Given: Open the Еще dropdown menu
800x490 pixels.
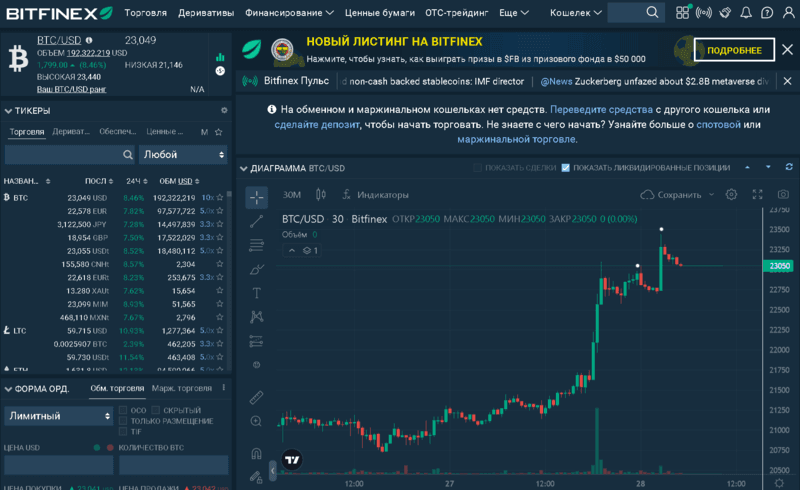Looking at the screenshot, I should [x=514, y=13].
